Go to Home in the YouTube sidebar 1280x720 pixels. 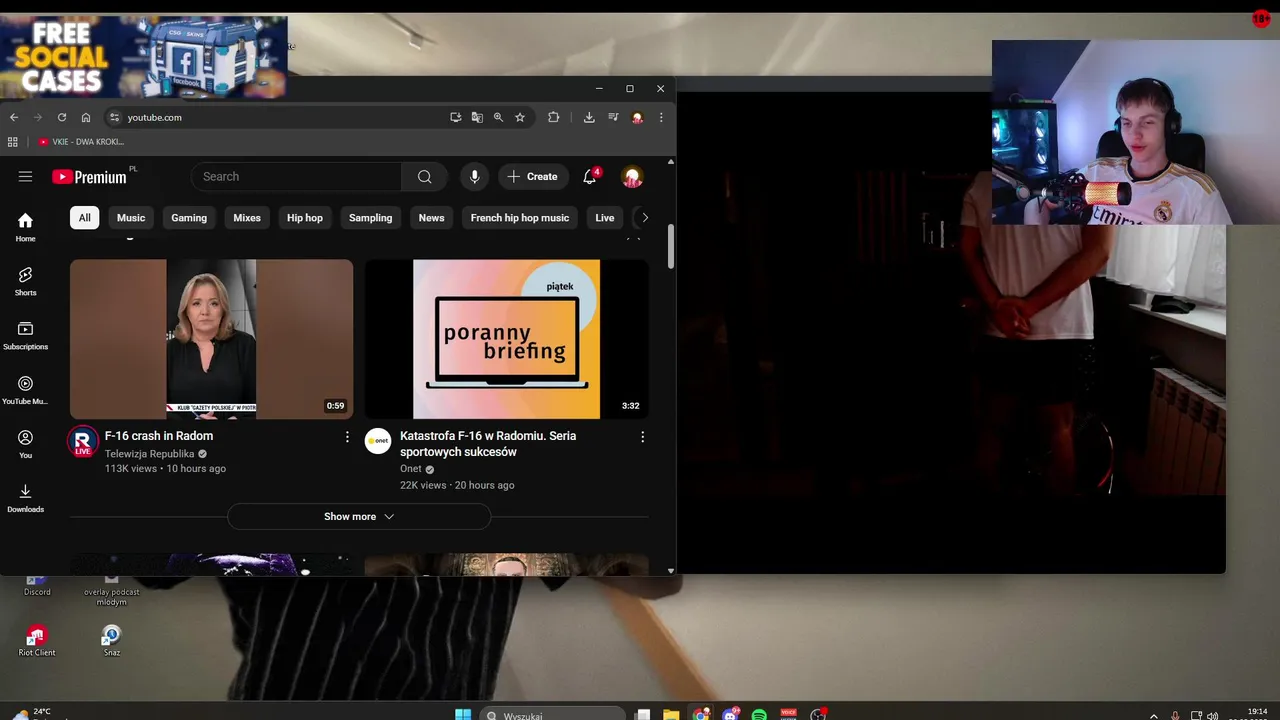25,227
